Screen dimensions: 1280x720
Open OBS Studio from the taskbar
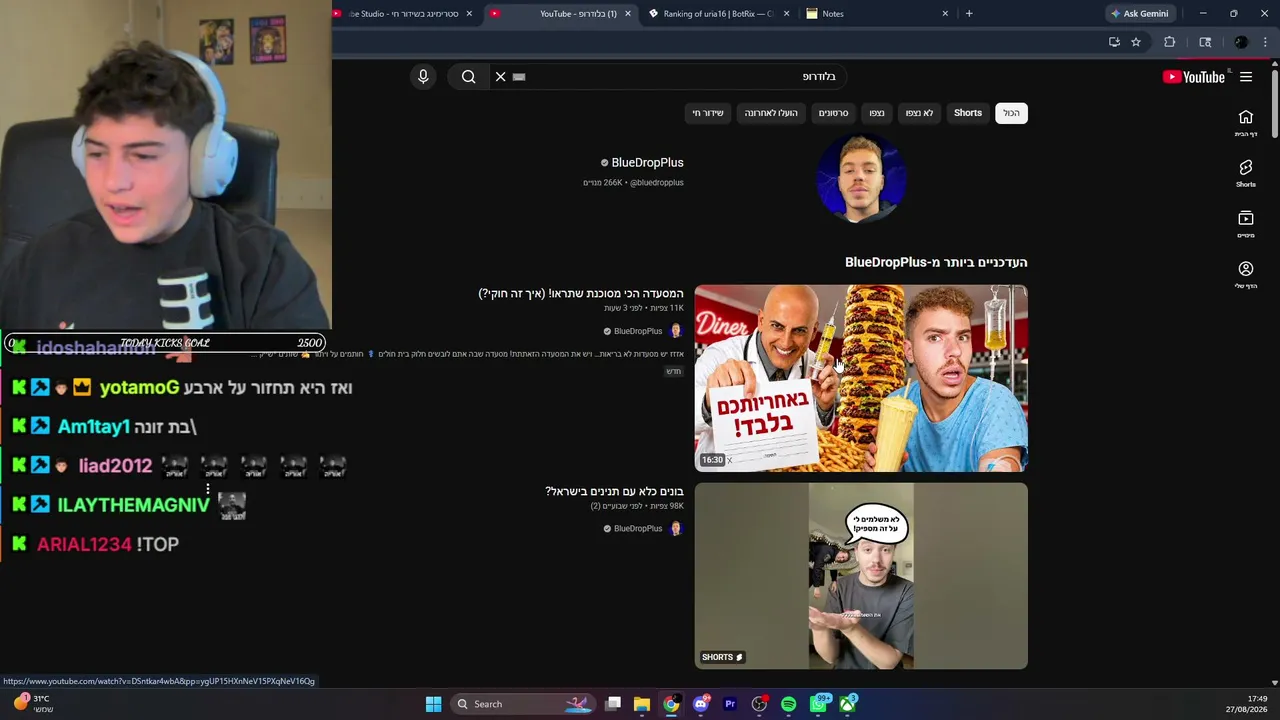[x=759, y=704]
